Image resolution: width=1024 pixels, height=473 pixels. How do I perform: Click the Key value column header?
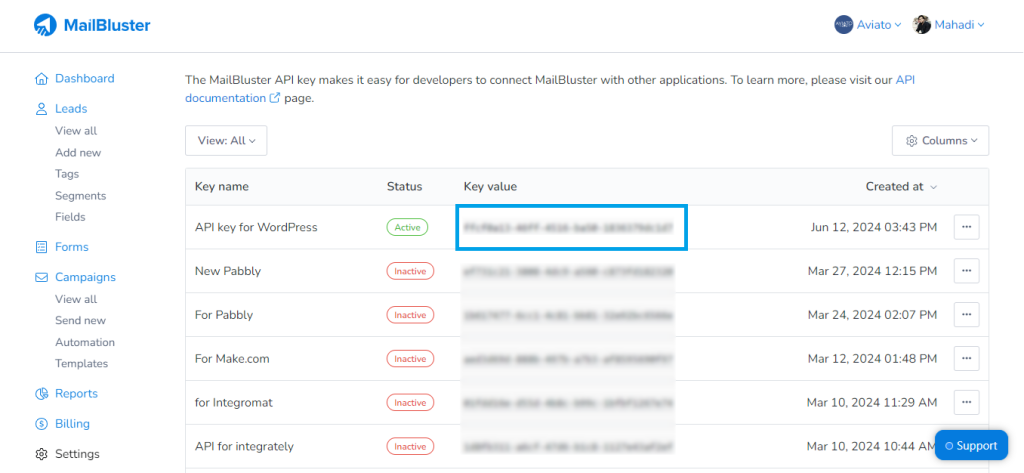(490, 187)
